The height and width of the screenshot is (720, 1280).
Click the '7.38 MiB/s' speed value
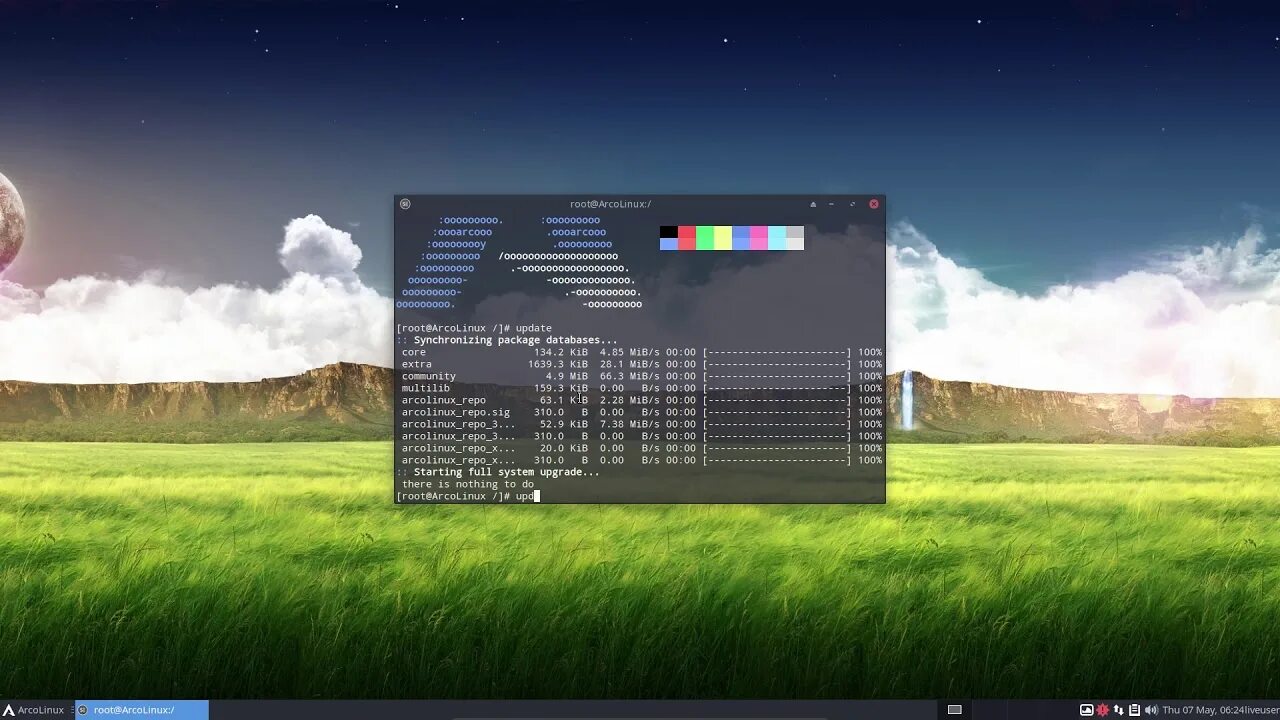pyautogui.click(x=630, y=424)
